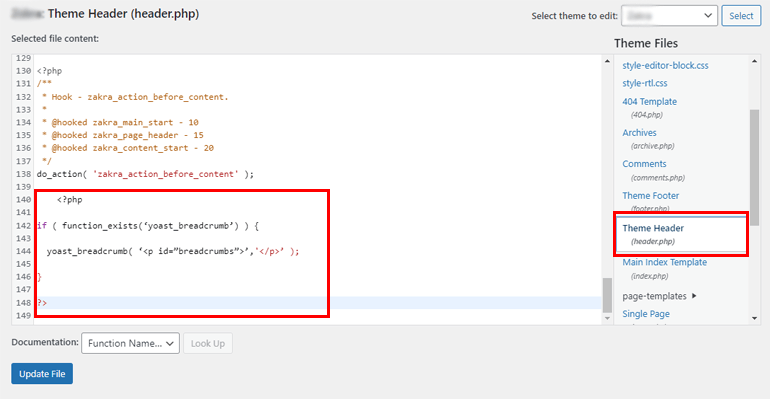770x399 pixels.
Task: Click the Look Up button
Action: (x=208, y=343)
